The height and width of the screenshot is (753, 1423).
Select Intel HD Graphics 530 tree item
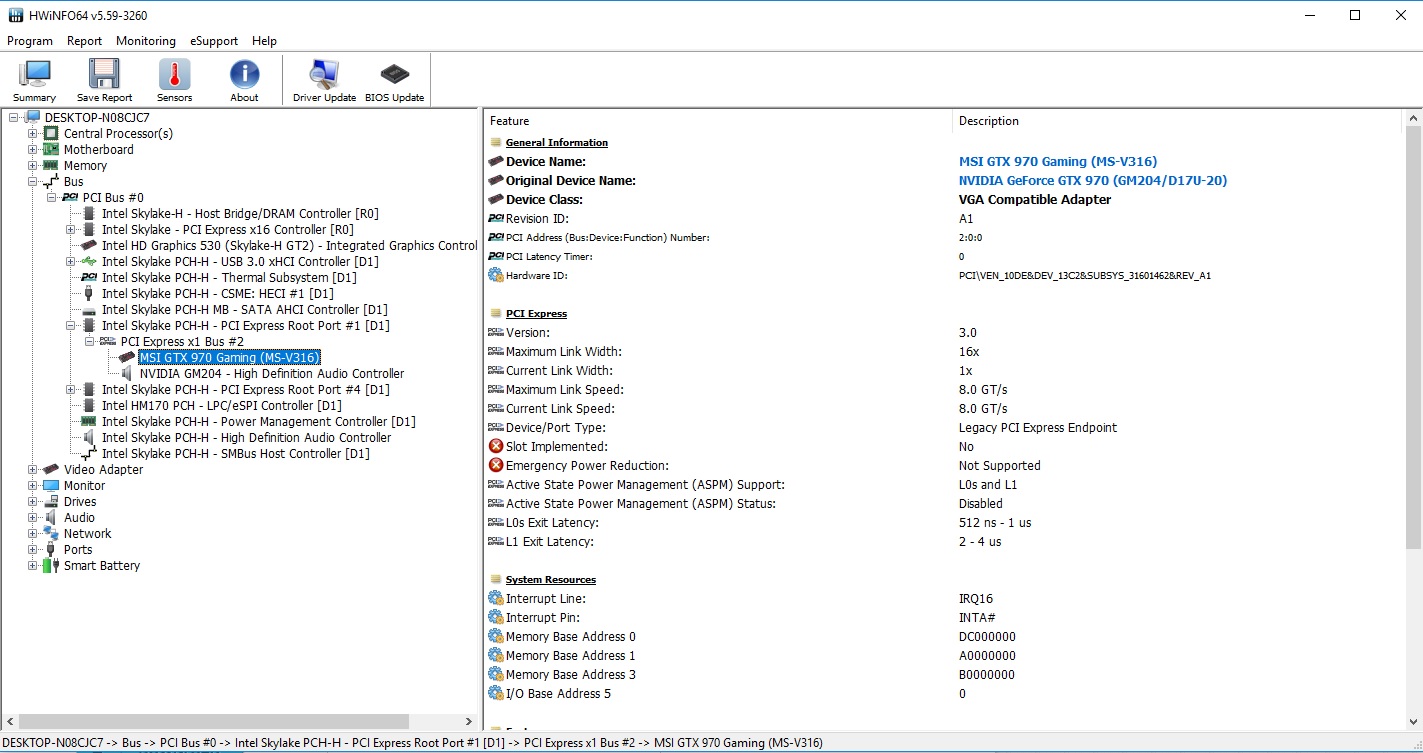coord(290,246)
